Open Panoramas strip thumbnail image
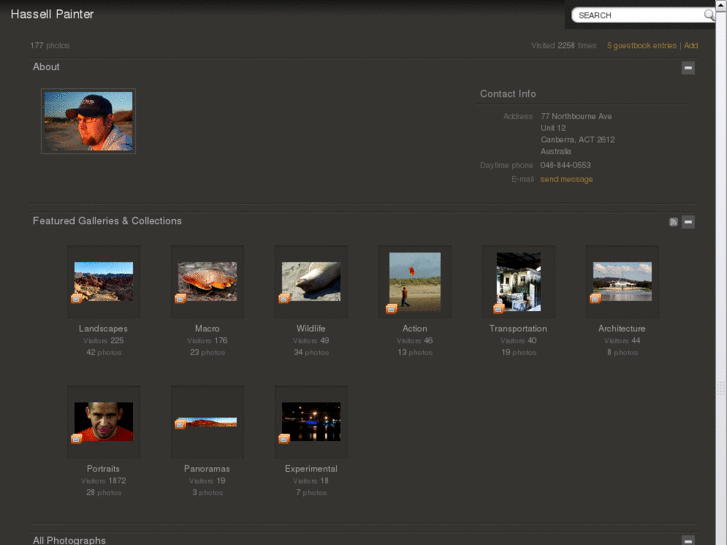This screenshot has height=545, width=727. tap(207, 422)
